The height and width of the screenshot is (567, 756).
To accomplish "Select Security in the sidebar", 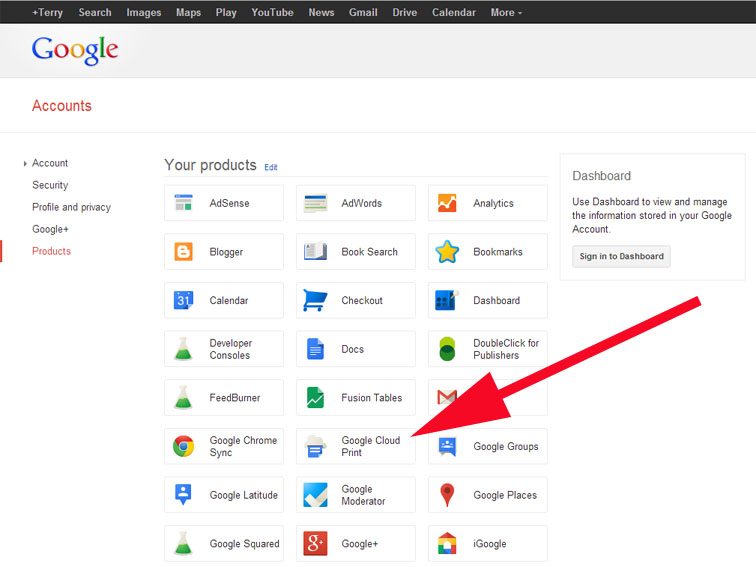I will pyautogui.click(x=50, y=185).
